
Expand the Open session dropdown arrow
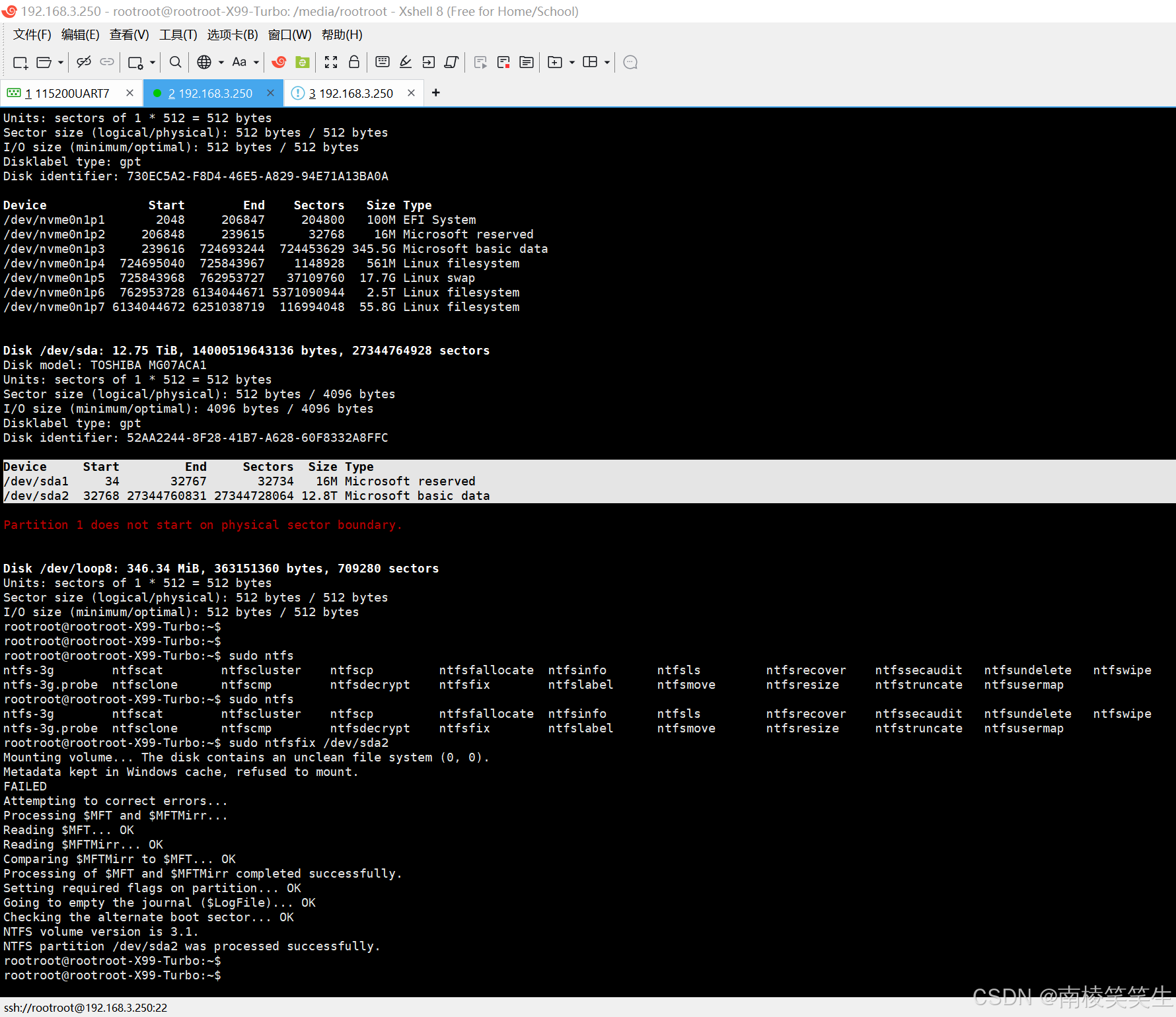pos(61,62)
